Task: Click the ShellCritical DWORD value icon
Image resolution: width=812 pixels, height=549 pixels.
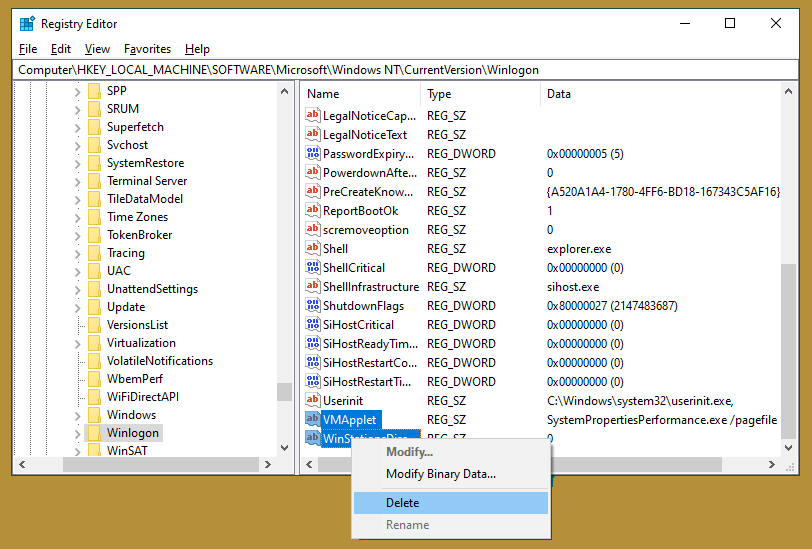Action: pos(312,267)
